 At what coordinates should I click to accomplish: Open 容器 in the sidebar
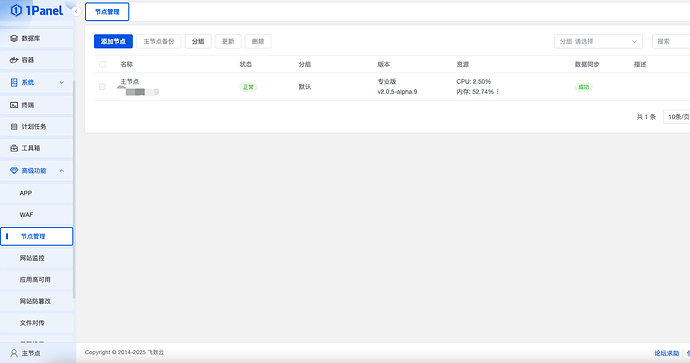click(x=37, y=60)
